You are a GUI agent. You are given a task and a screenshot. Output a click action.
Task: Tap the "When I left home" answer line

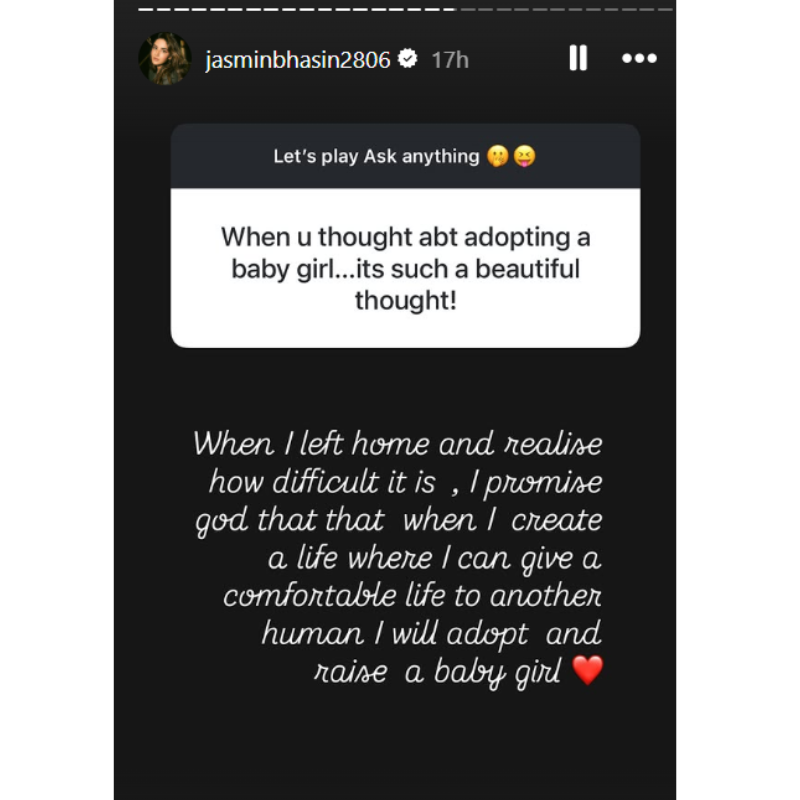(x=398, y=443)
